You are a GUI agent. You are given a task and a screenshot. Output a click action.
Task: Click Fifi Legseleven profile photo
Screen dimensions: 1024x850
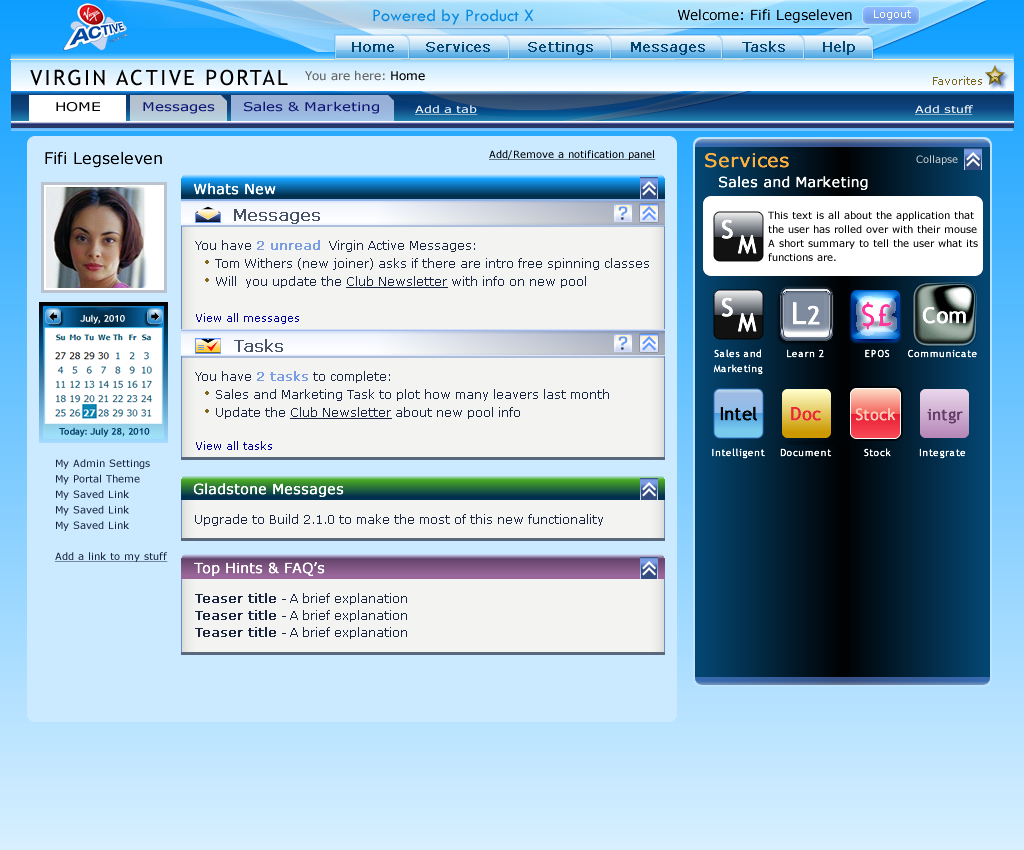(x=104, y=237)
